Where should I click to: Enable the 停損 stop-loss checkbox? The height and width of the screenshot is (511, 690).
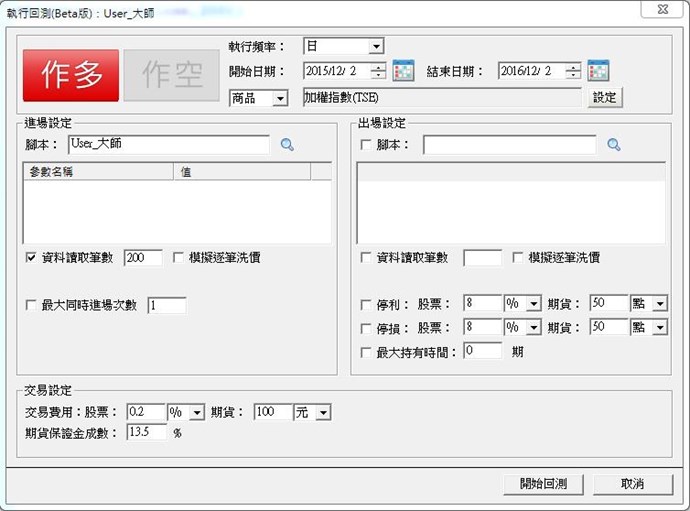[366, 328]
